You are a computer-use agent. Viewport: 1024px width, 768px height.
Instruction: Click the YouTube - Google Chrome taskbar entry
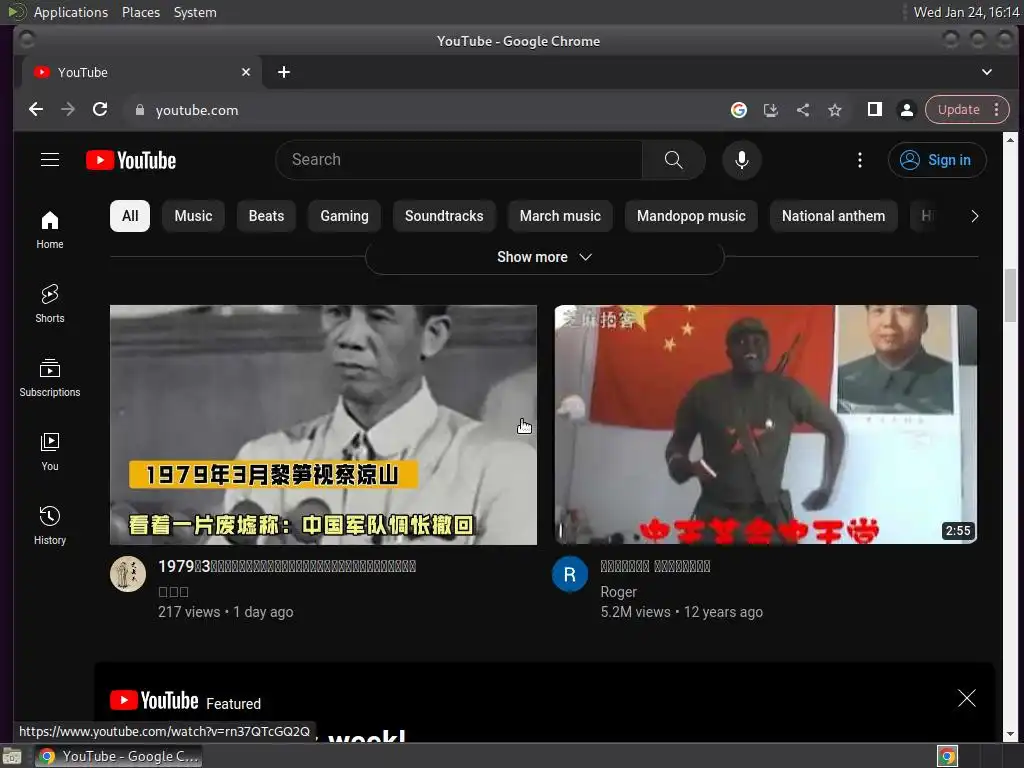[x=118, y=756]
